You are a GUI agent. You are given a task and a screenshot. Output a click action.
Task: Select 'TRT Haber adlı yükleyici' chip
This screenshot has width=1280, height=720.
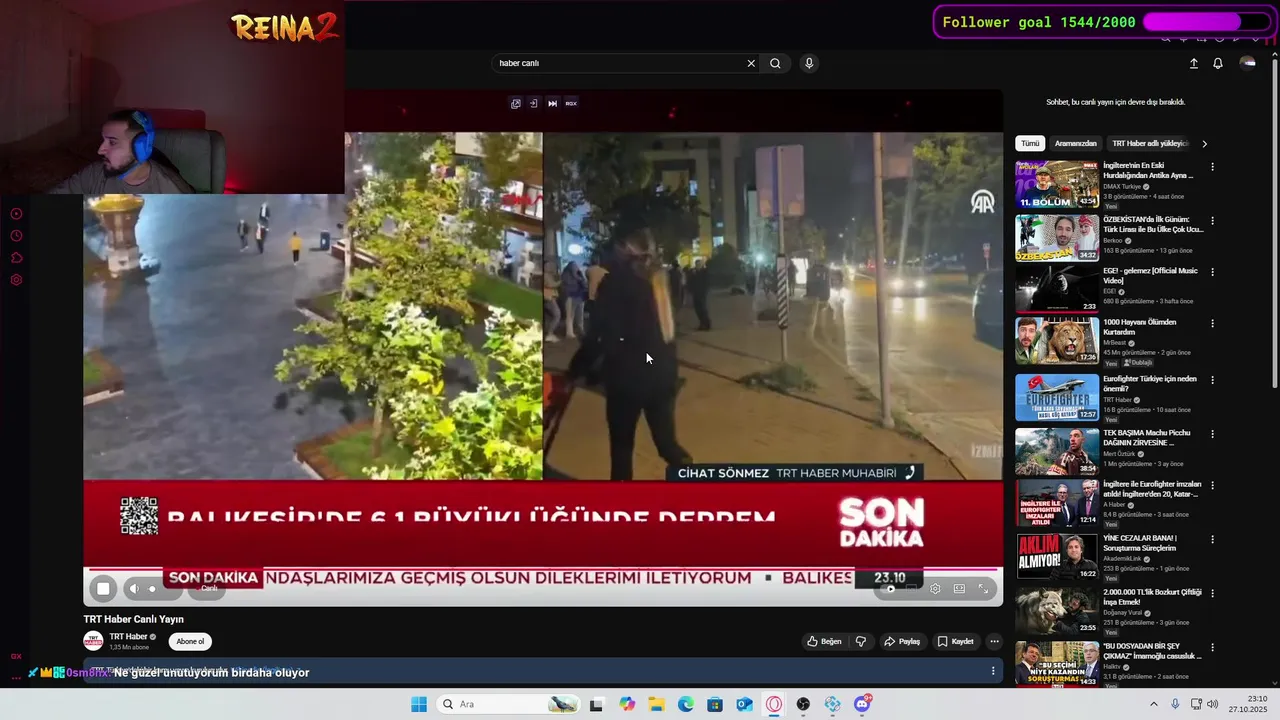point(1149,143)
